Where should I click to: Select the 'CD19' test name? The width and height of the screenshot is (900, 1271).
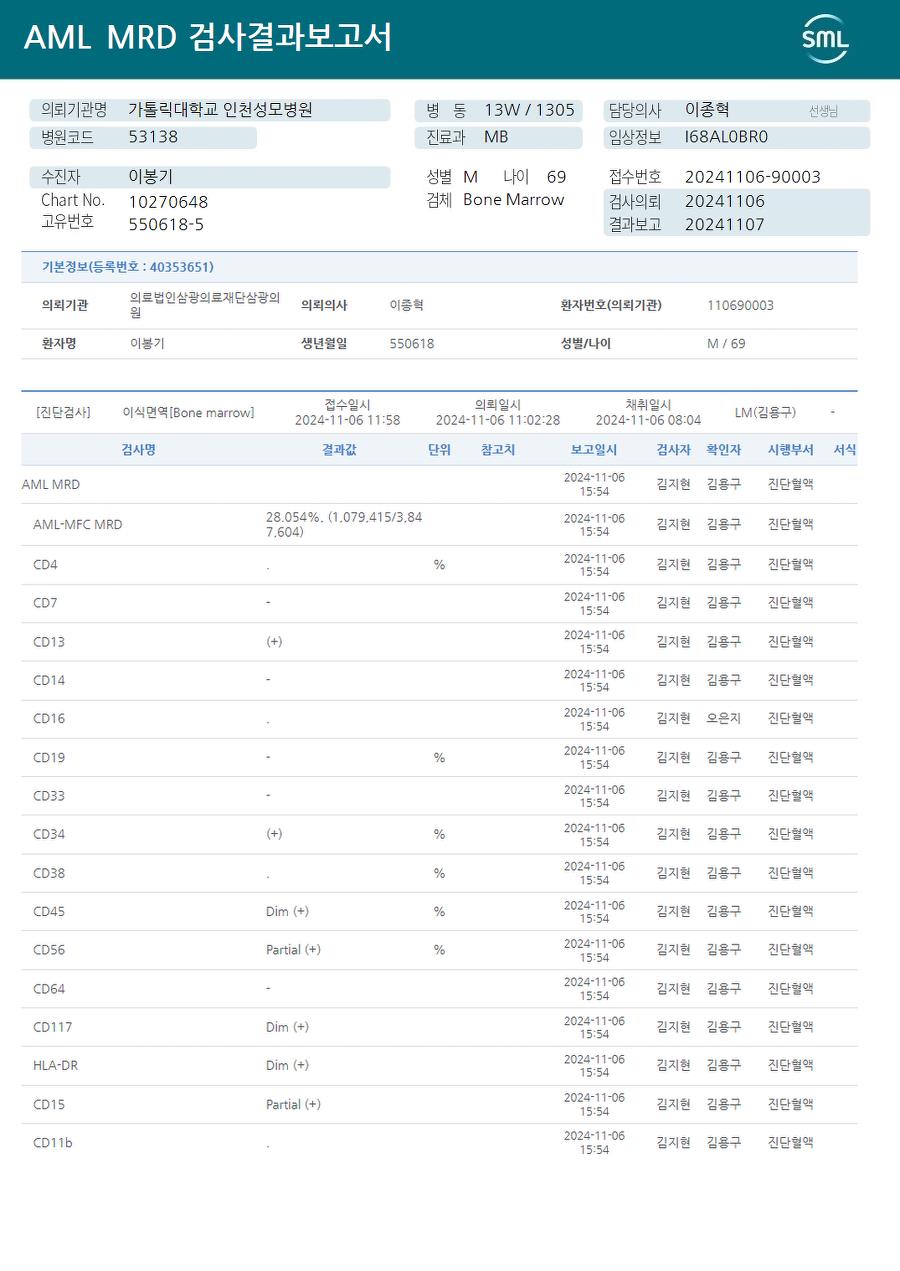(x=49, y=758)
